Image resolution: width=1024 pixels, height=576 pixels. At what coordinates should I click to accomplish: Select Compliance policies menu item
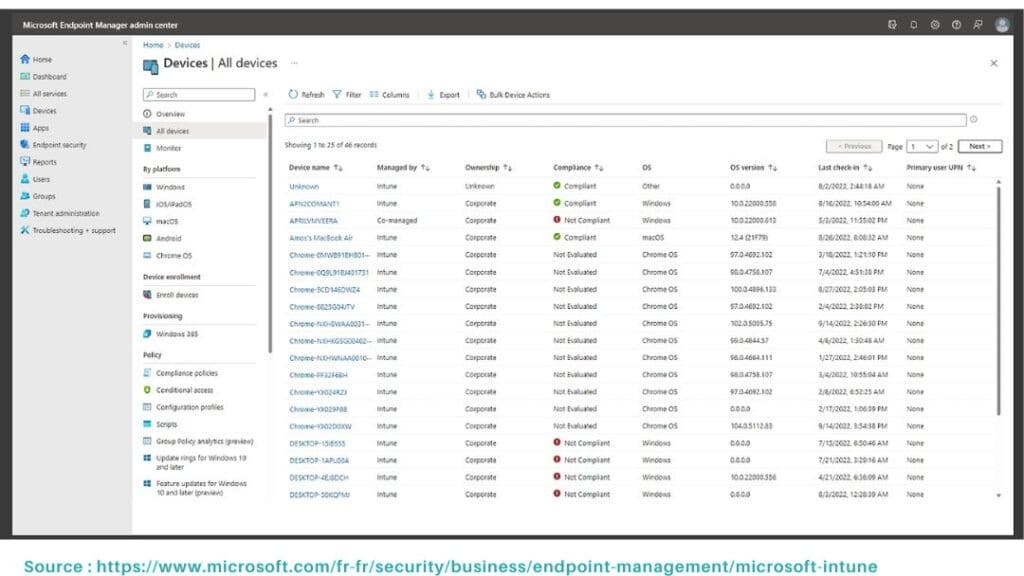pyautogui.click(x=186, y=373)
